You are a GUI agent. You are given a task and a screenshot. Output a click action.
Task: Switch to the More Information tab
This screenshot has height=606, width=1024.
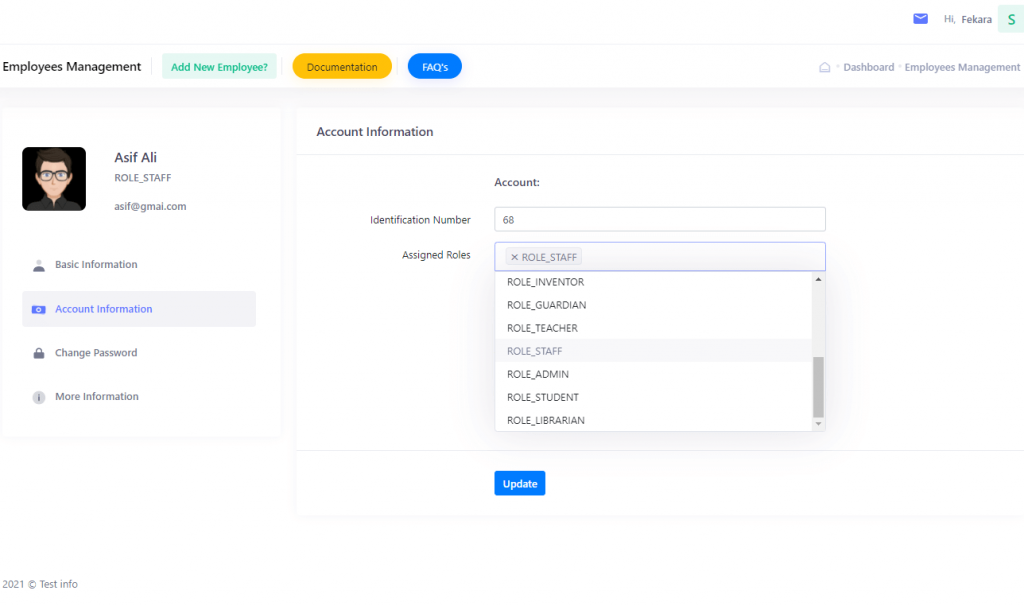tap(97, 397)
